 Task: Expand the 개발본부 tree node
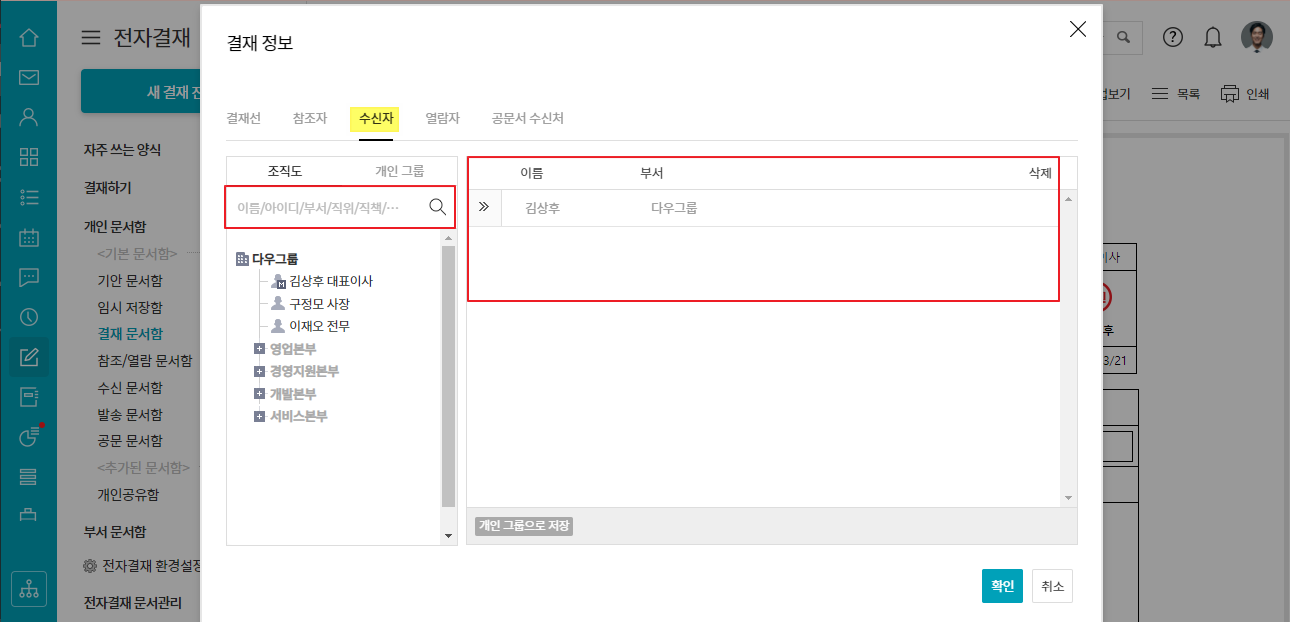tap(260, 394)
